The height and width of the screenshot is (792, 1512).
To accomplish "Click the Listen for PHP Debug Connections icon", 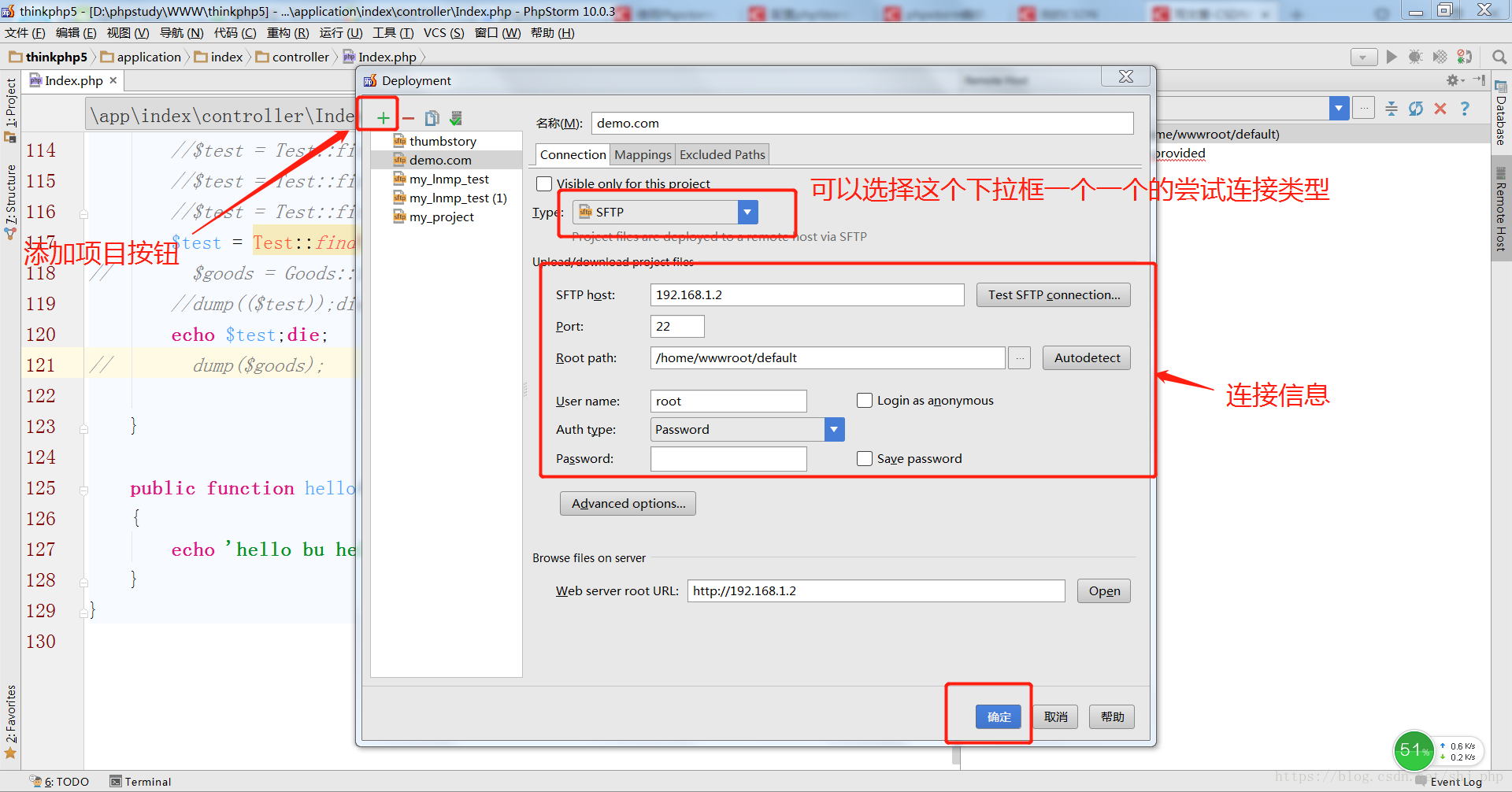I will (x=1465, y=57).
